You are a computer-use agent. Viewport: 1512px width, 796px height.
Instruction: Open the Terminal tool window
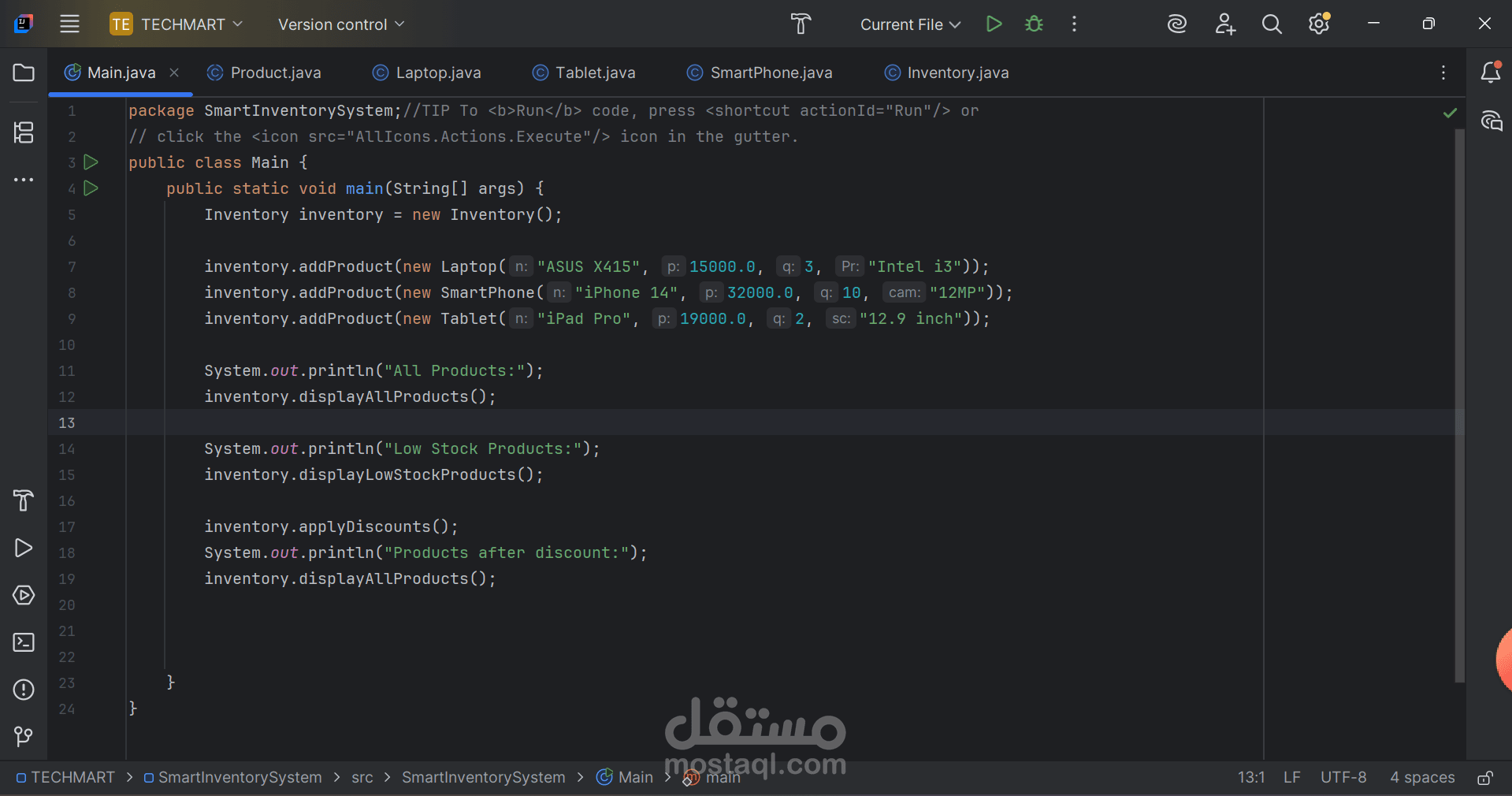click(24, 642)
